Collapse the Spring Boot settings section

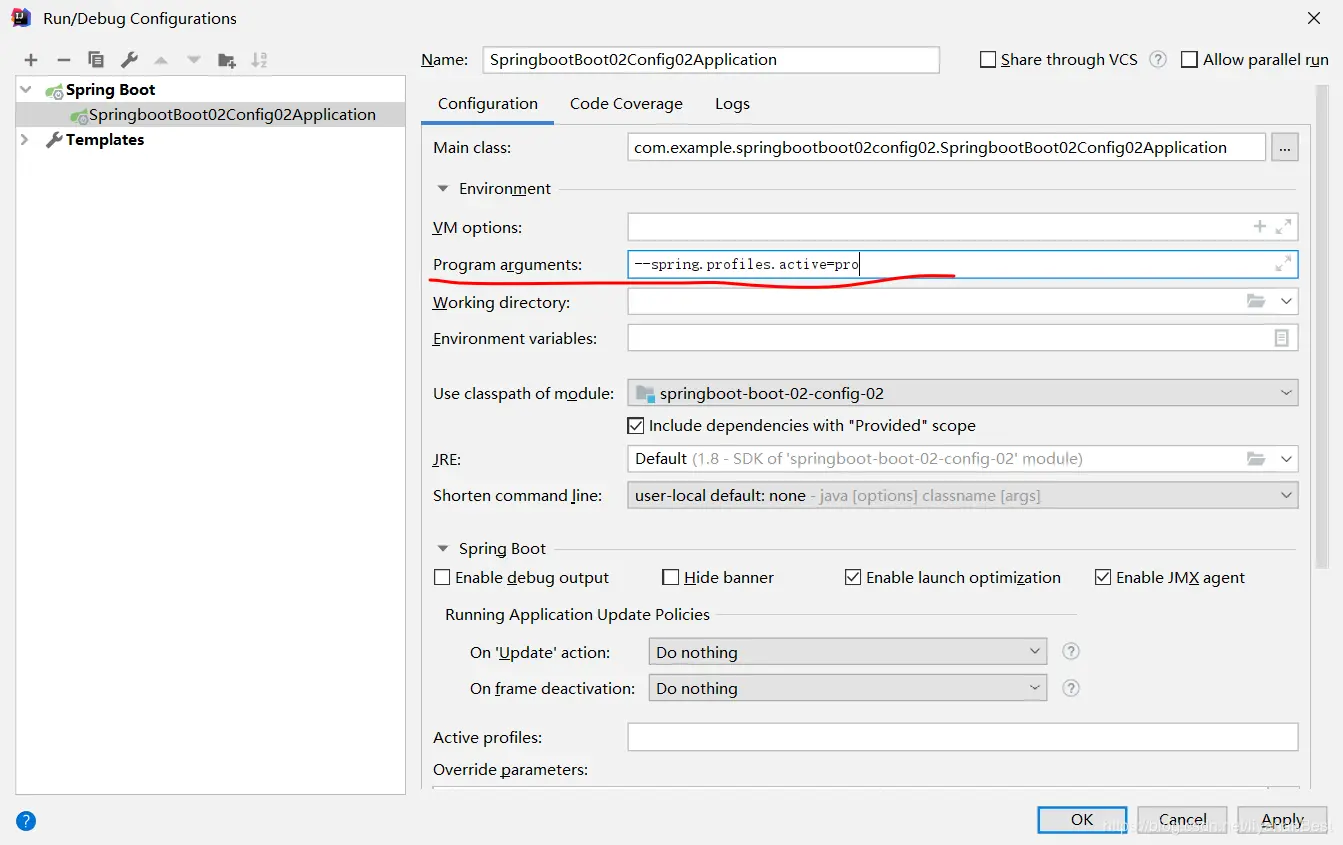pyautogui.click(x=442, y=548)
